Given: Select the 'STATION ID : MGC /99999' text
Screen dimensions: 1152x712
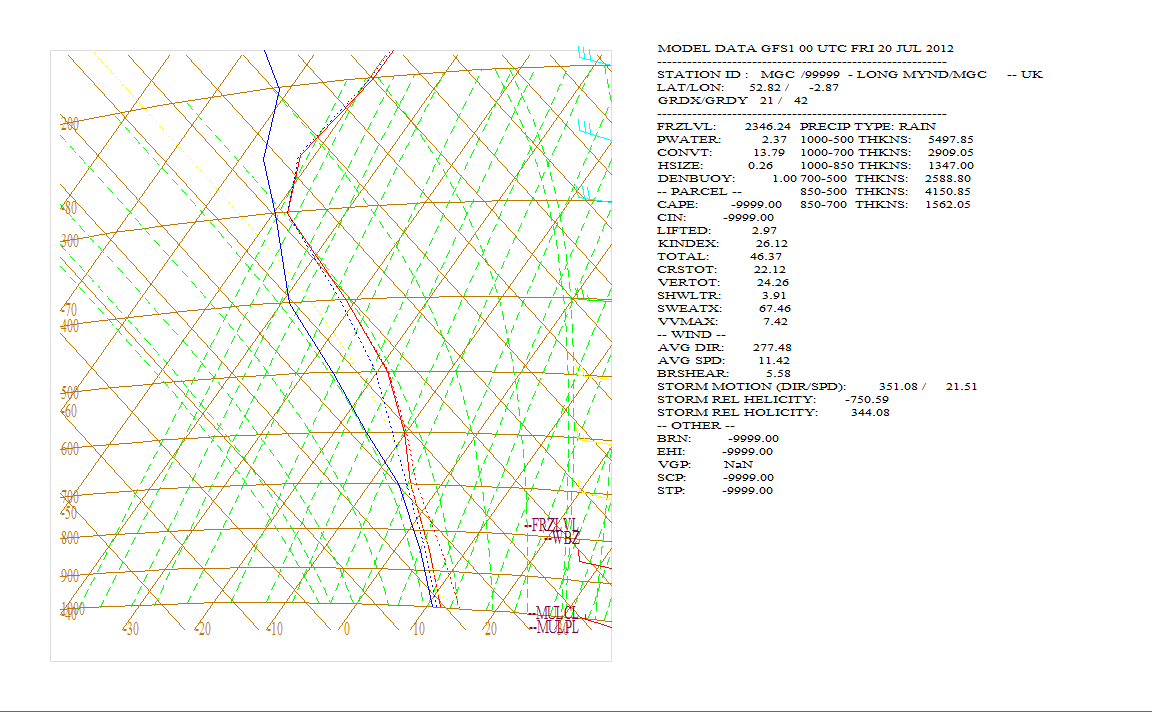Looking at the screenshot, I should [748, 74].
